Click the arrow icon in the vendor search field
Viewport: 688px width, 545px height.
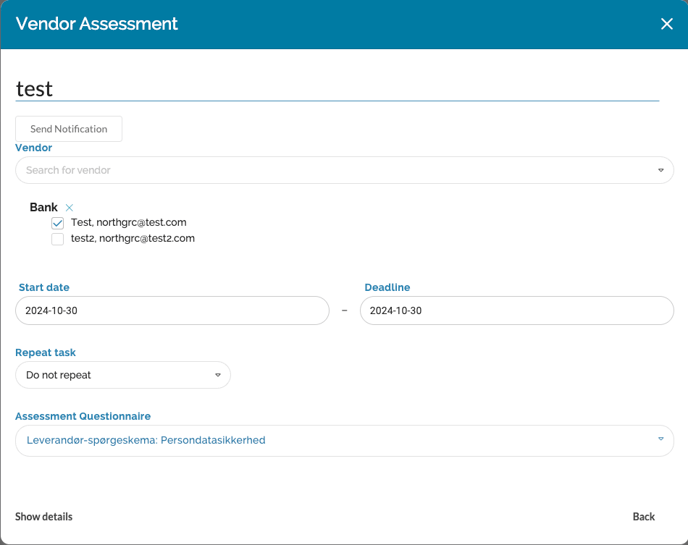tap(660, 170)
